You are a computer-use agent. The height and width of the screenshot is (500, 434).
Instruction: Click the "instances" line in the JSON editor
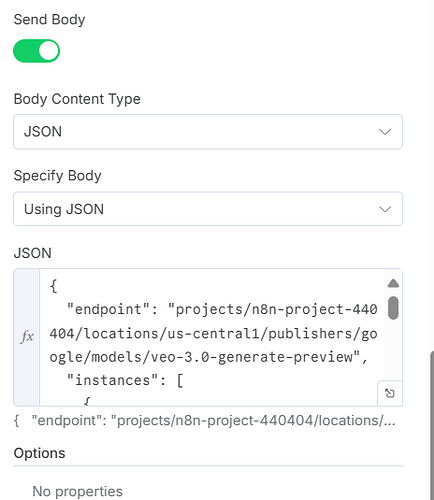coord(125,380)
